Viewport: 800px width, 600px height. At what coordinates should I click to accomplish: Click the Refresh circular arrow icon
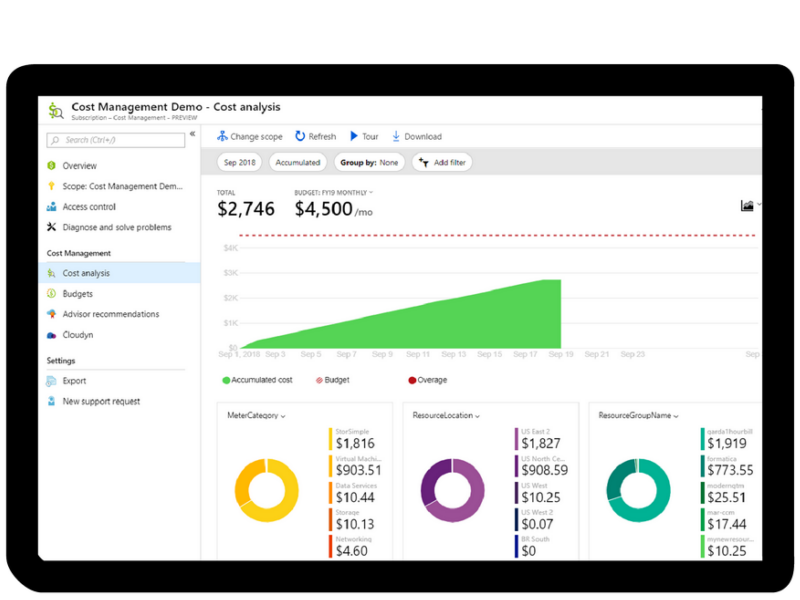coord(300,136)
